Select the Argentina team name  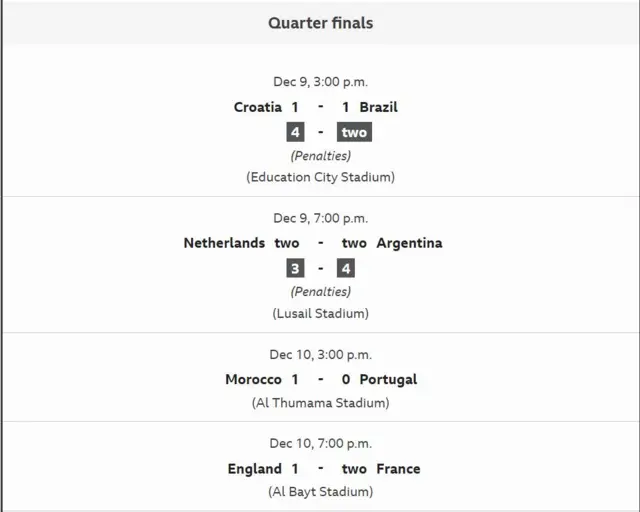409,243
